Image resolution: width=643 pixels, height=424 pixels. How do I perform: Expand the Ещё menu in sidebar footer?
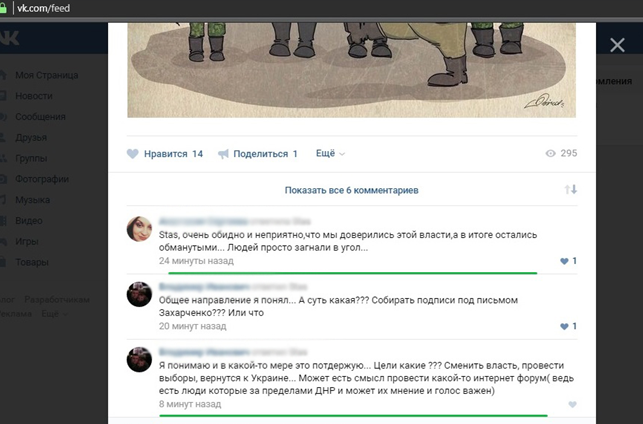pos(54,314)
